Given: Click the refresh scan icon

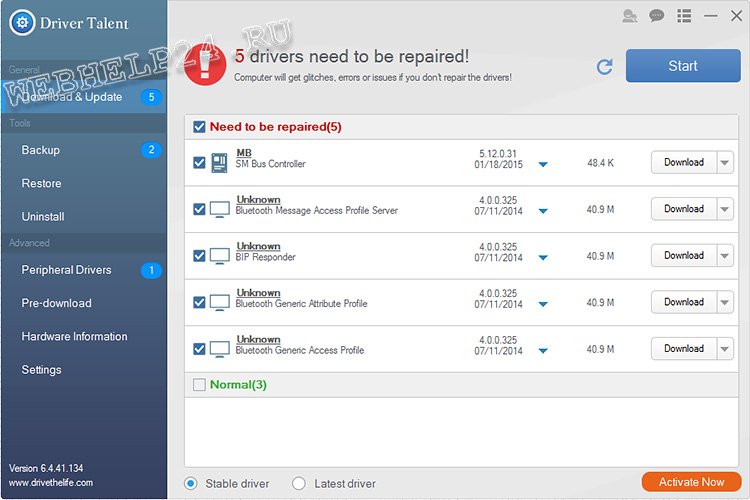Looking at the screenshot, I should pyautogui.click(x=605, y=67).
